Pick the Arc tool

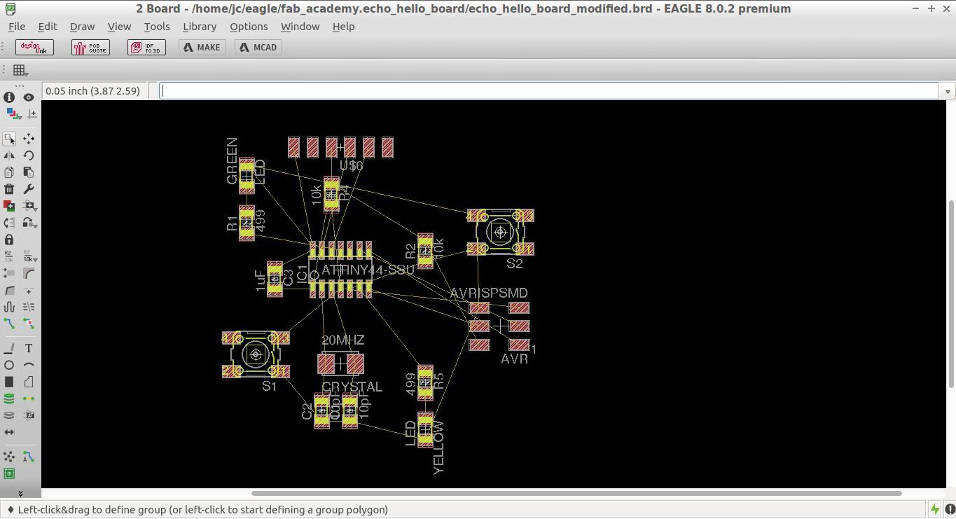pos(29,365)
